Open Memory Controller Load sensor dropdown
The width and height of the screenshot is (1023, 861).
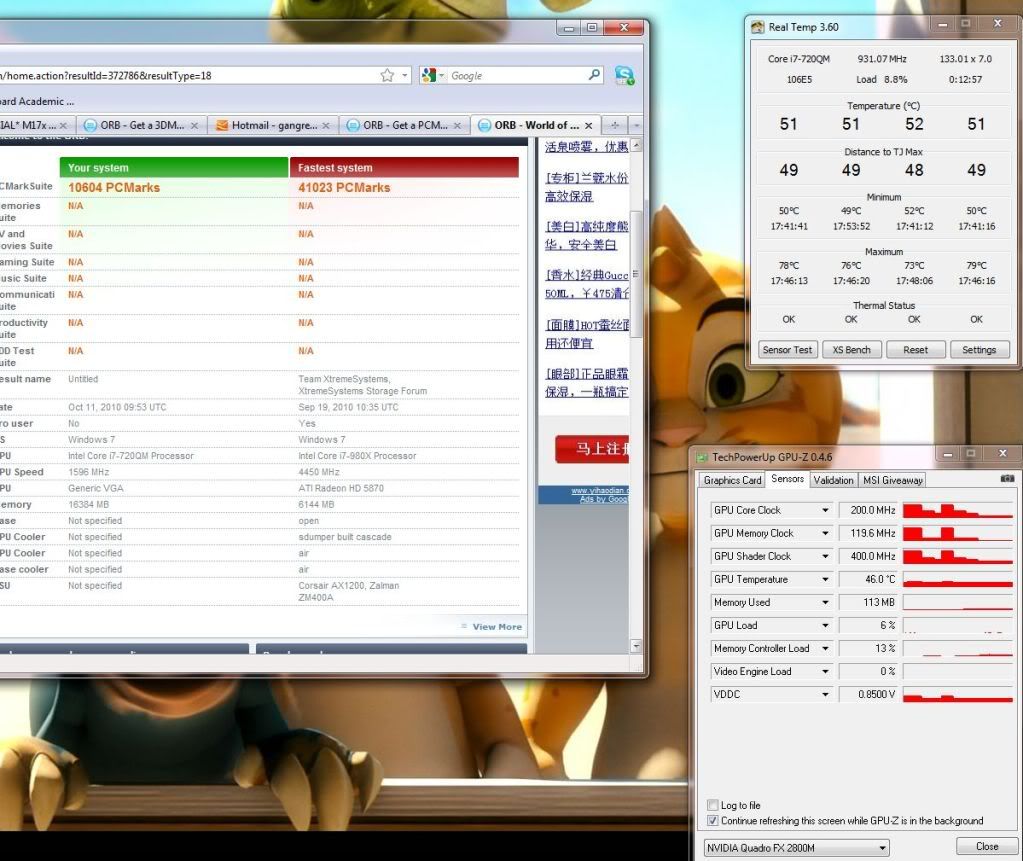point(825,648)
